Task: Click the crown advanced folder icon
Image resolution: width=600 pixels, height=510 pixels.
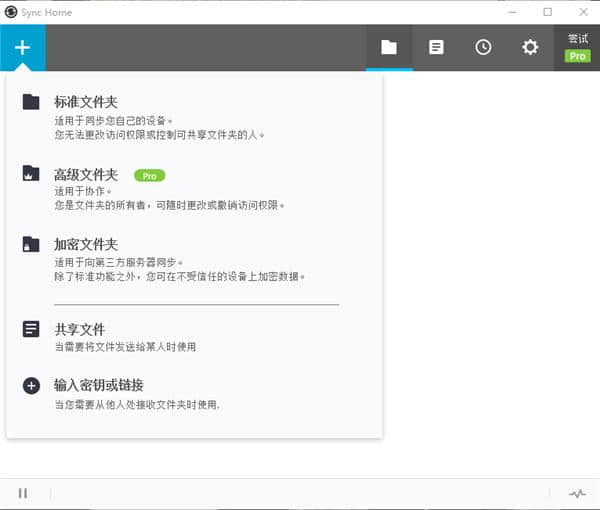Action: pyautogui.click(x=31, y=174)
